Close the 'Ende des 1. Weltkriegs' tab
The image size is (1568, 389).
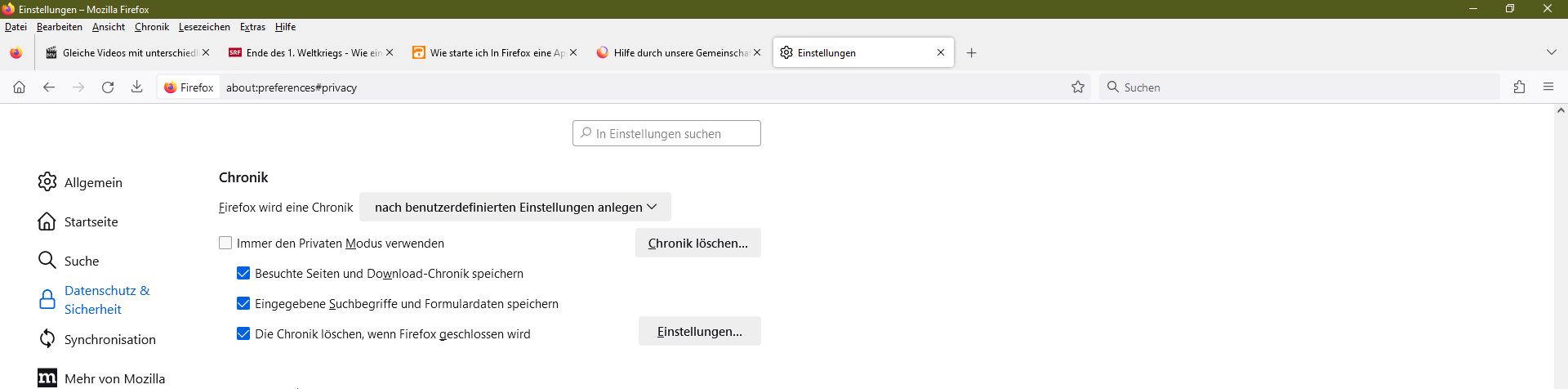pos(390,52)
